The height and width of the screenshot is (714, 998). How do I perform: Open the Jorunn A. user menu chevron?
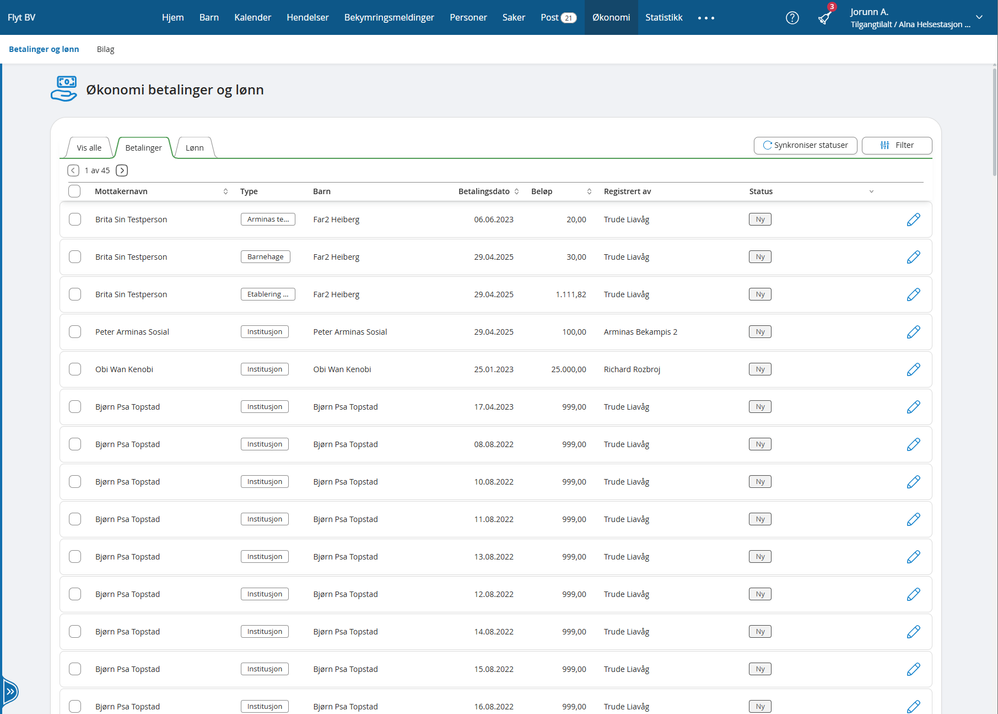pos(979,17)
